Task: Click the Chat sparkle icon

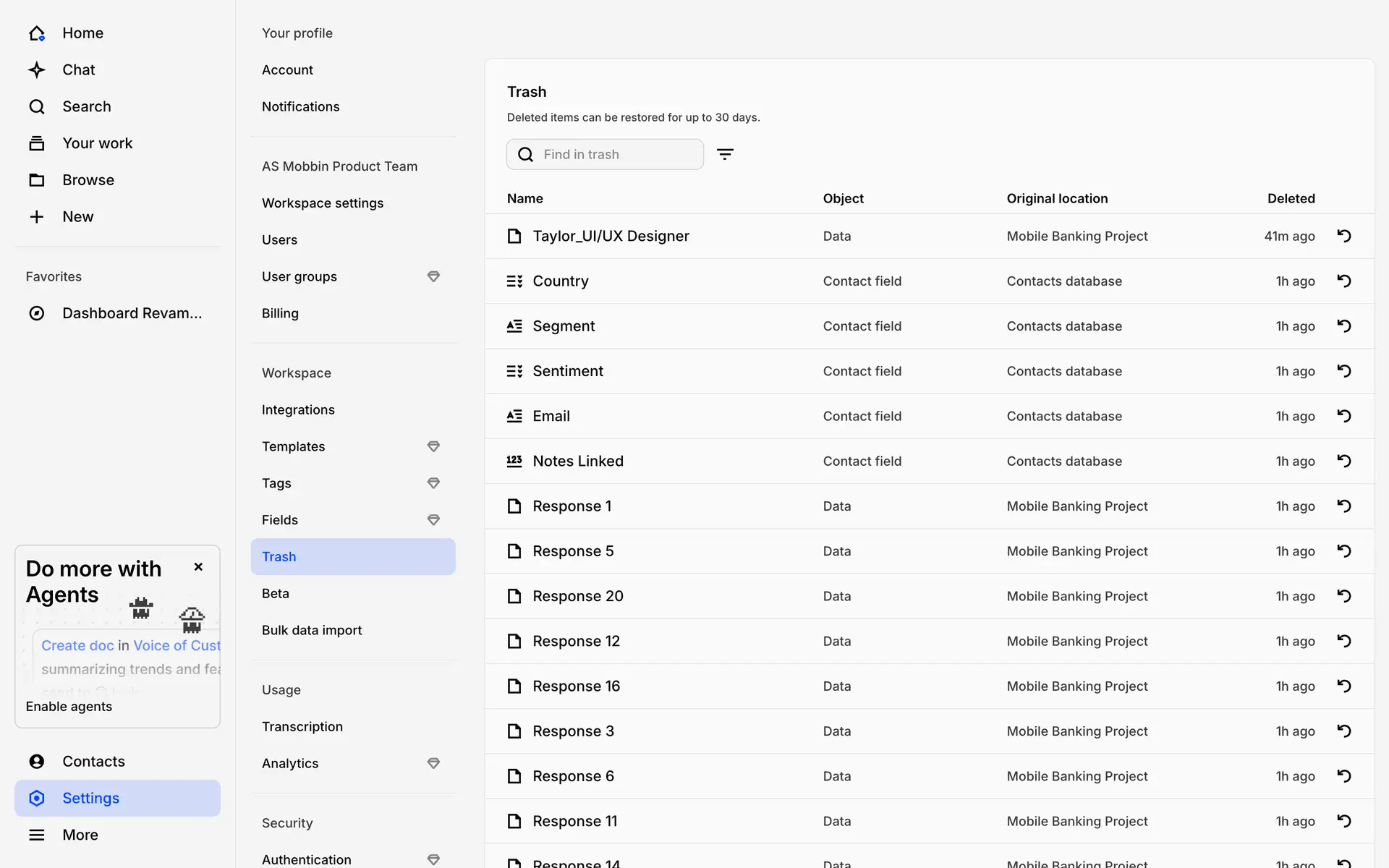Action: (x=37, y=69)
